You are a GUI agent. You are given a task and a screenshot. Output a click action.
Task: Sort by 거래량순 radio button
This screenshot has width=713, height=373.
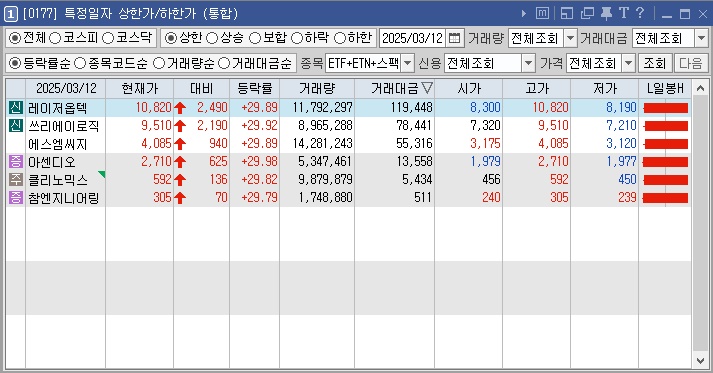tap(159, 63)
